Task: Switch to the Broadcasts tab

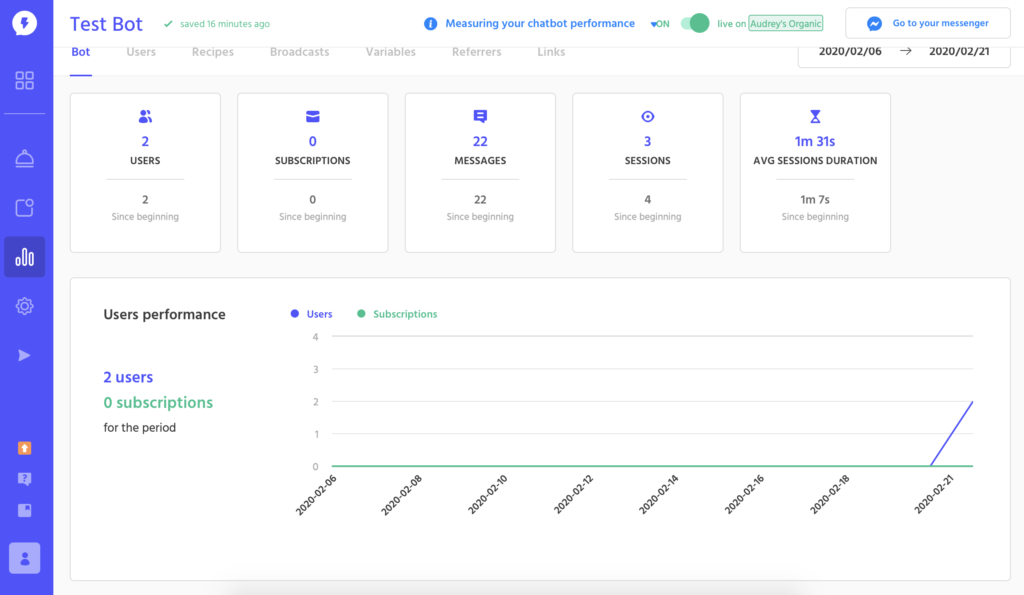Action: [x=299, y=51]
